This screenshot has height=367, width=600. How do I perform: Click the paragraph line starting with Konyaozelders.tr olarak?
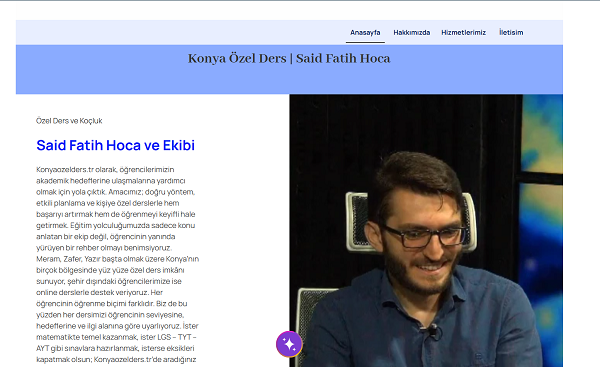click(105, 170)
